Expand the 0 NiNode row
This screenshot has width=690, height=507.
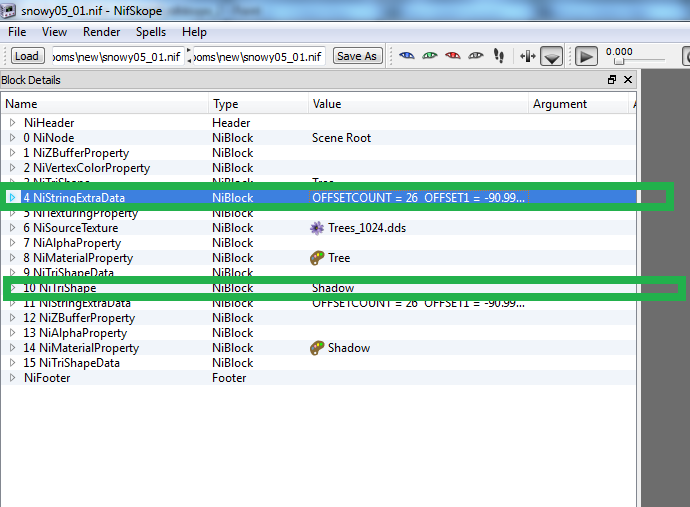(x=13, y=138)
